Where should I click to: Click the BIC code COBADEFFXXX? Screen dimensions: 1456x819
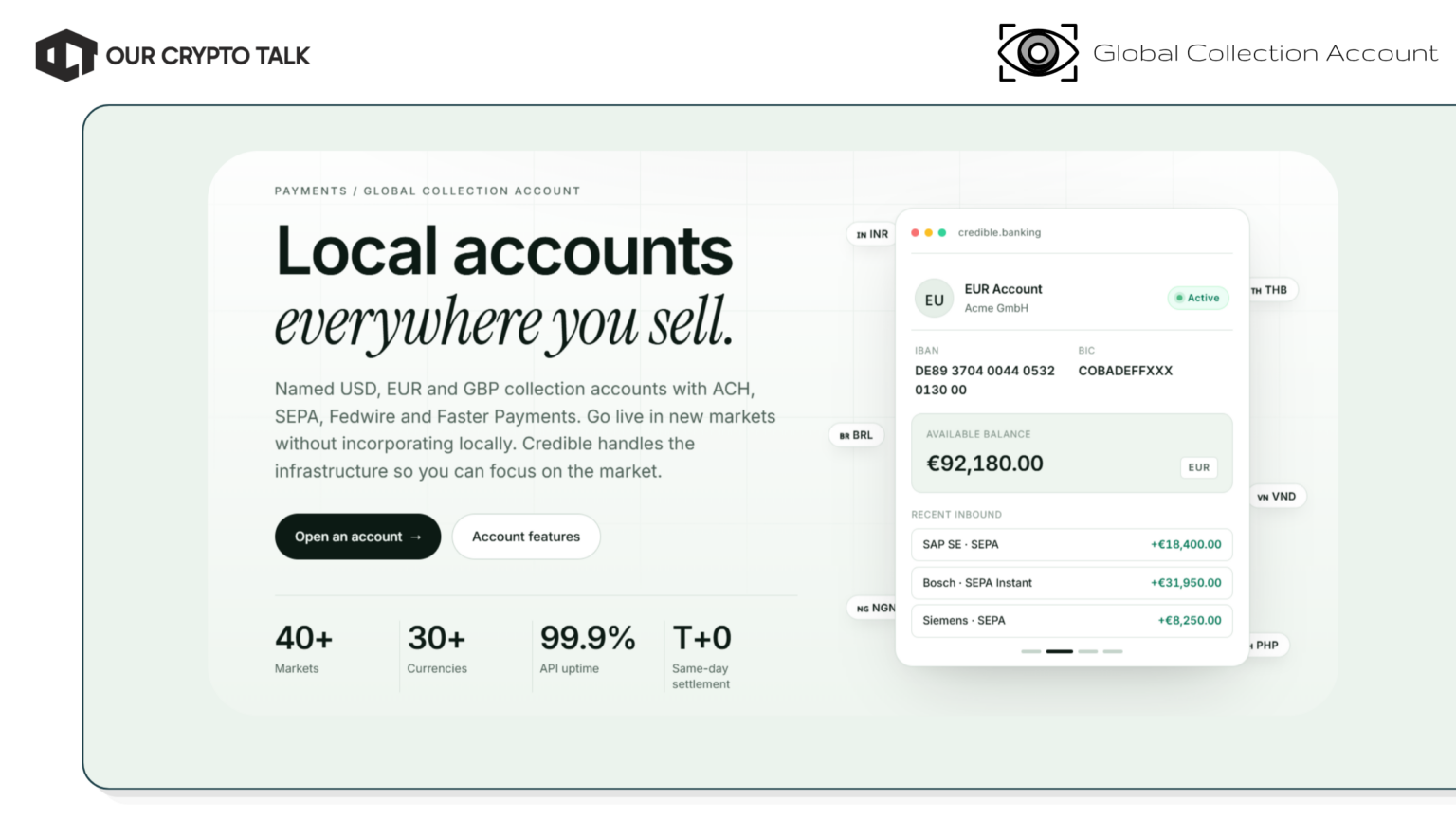1125,371
